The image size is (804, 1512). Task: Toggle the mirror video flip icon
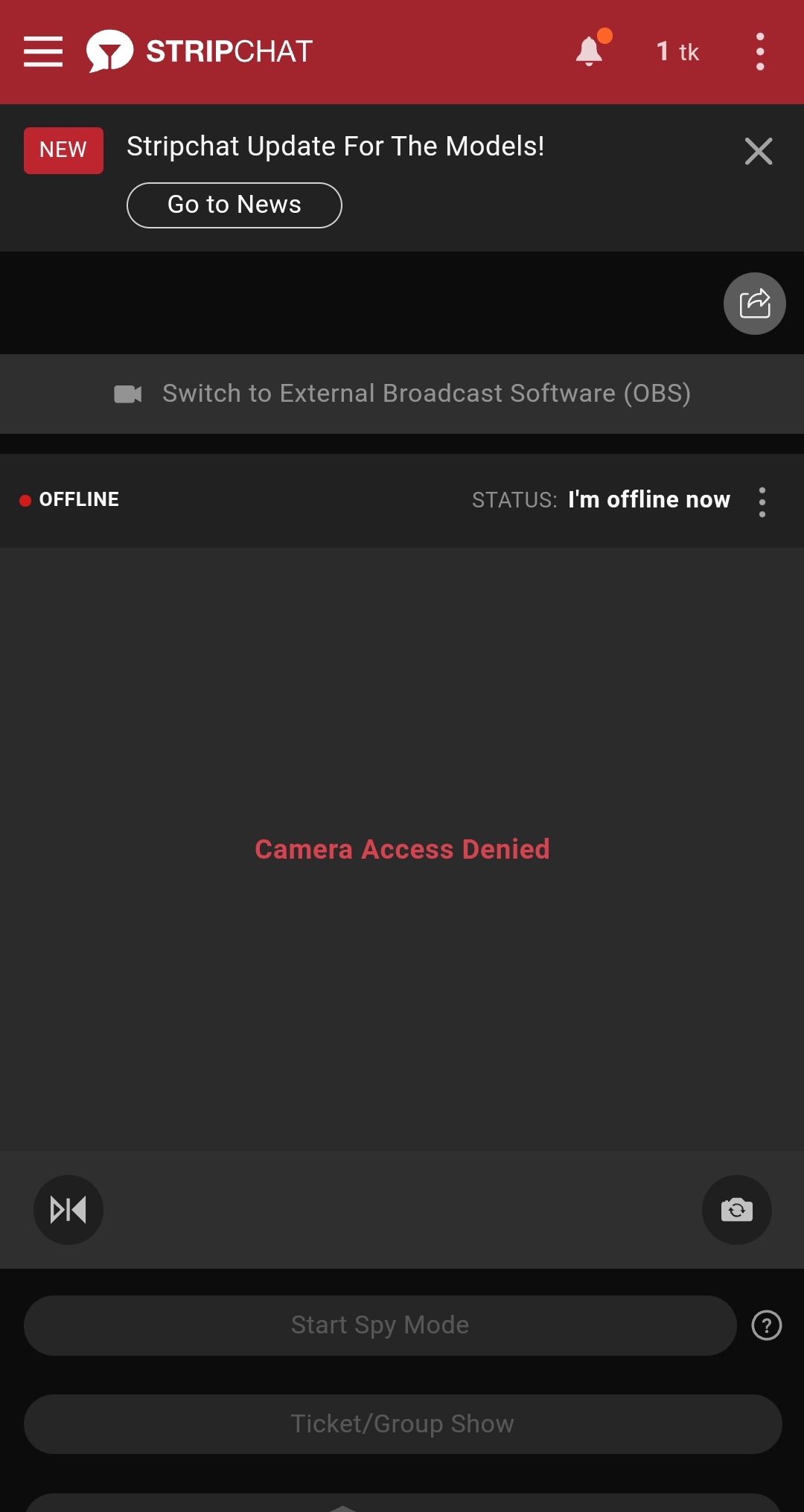[68, 1210]
